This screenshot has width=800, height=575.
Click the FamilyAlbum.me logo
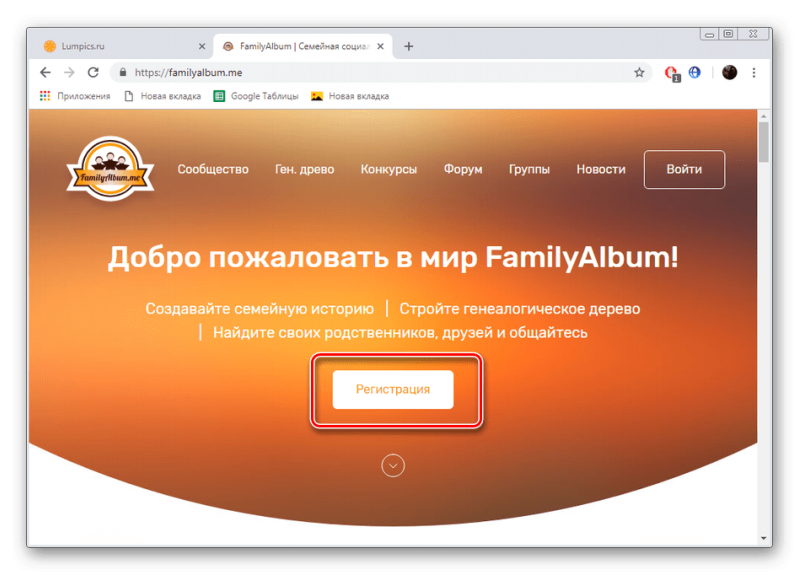(110, 168)
